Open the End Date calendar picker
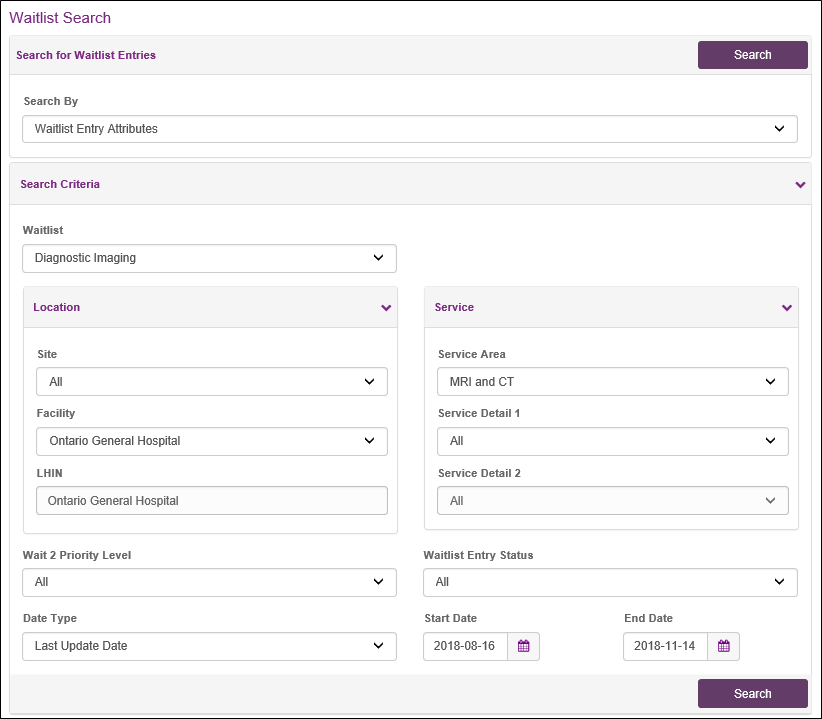The image size is (822, 719). pyautogui.click(x=723, y=646)
